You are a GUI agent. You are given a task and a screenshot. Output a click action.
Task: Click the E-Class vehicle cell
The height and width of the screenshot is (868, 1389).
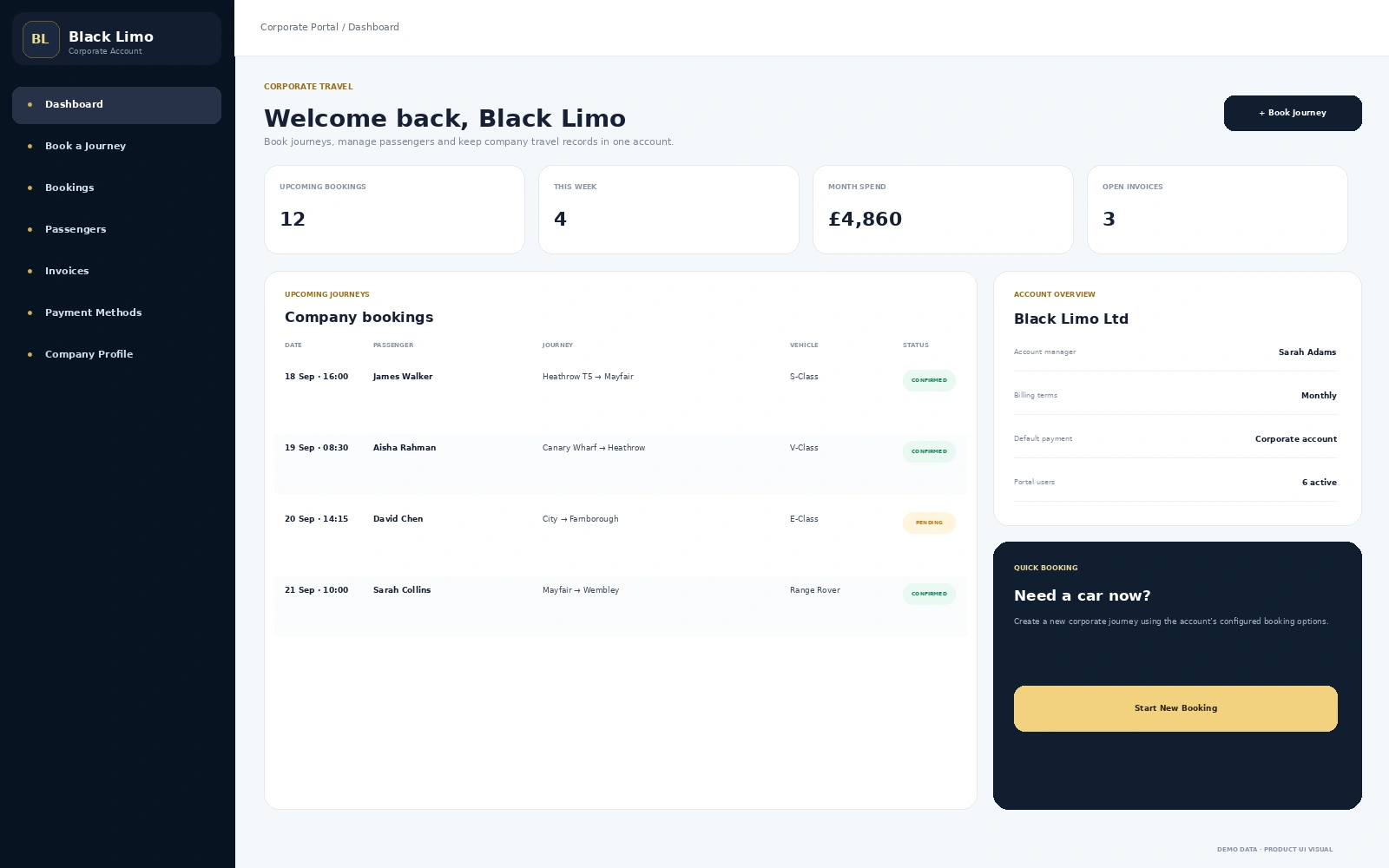[804, 519]
